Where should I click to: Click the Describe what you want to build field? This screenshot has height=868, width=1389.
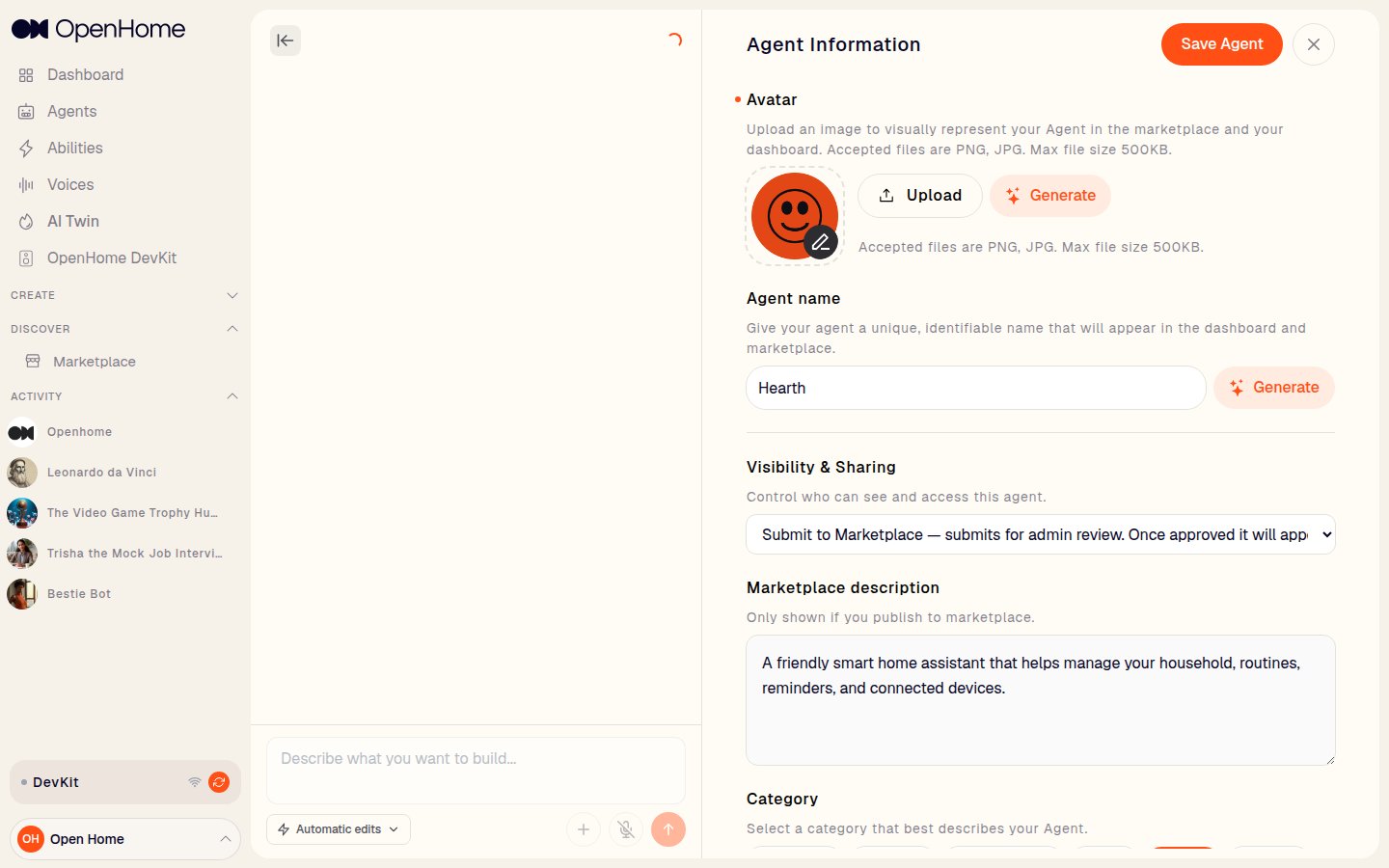(x=476, y=771)
